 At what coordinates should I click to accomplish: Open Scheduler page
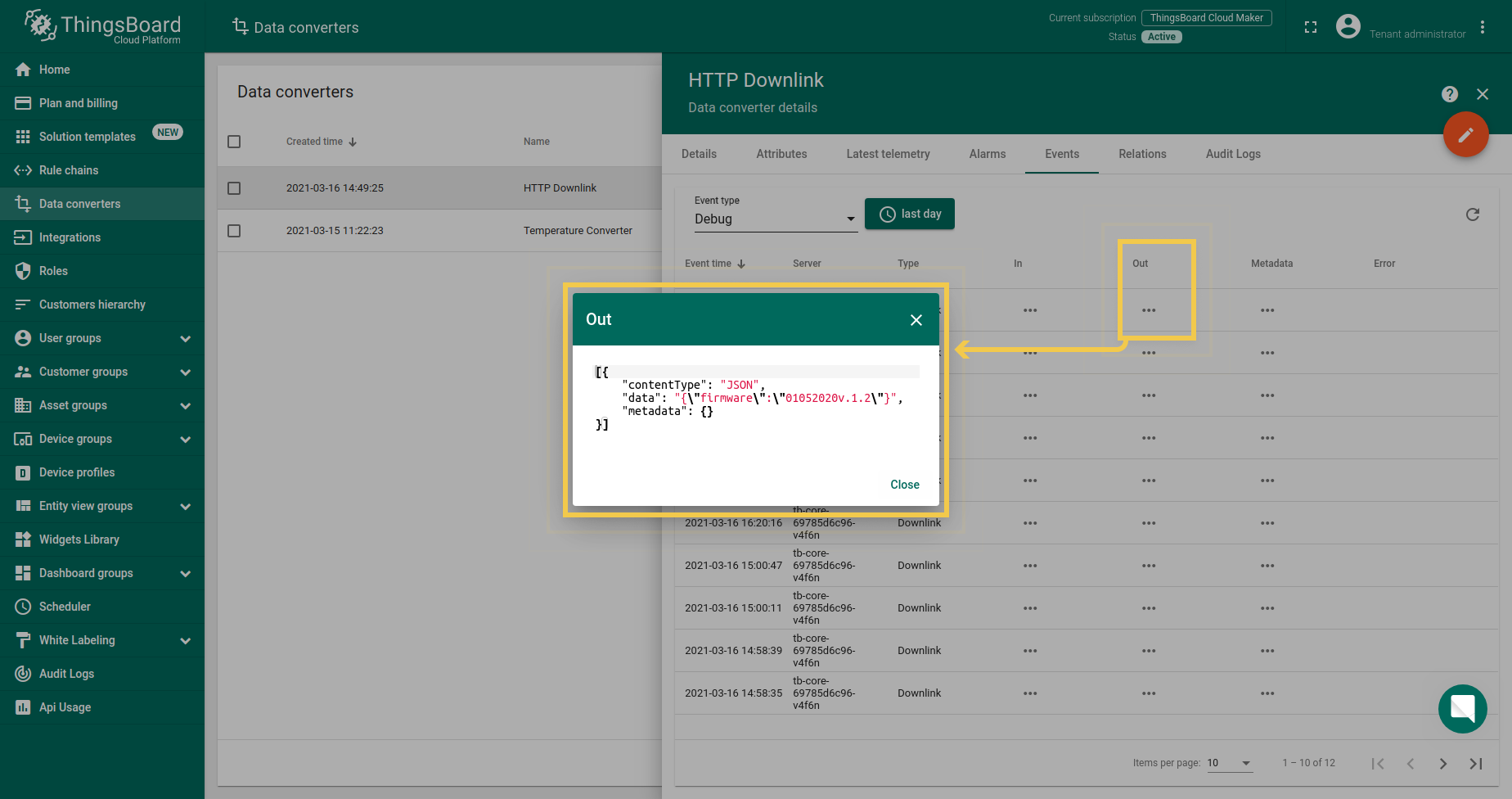click(x=101, y=607)
